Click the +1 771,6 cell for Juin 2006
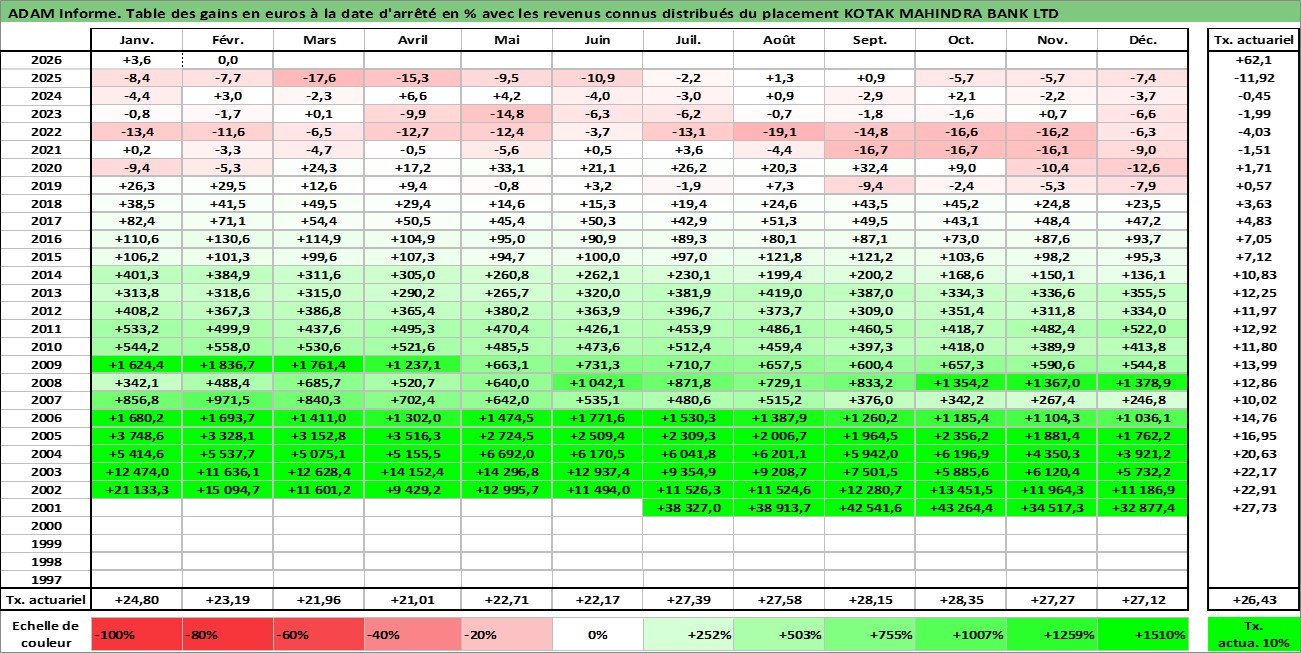This screenshot has width=1301, height=653. 597,418
